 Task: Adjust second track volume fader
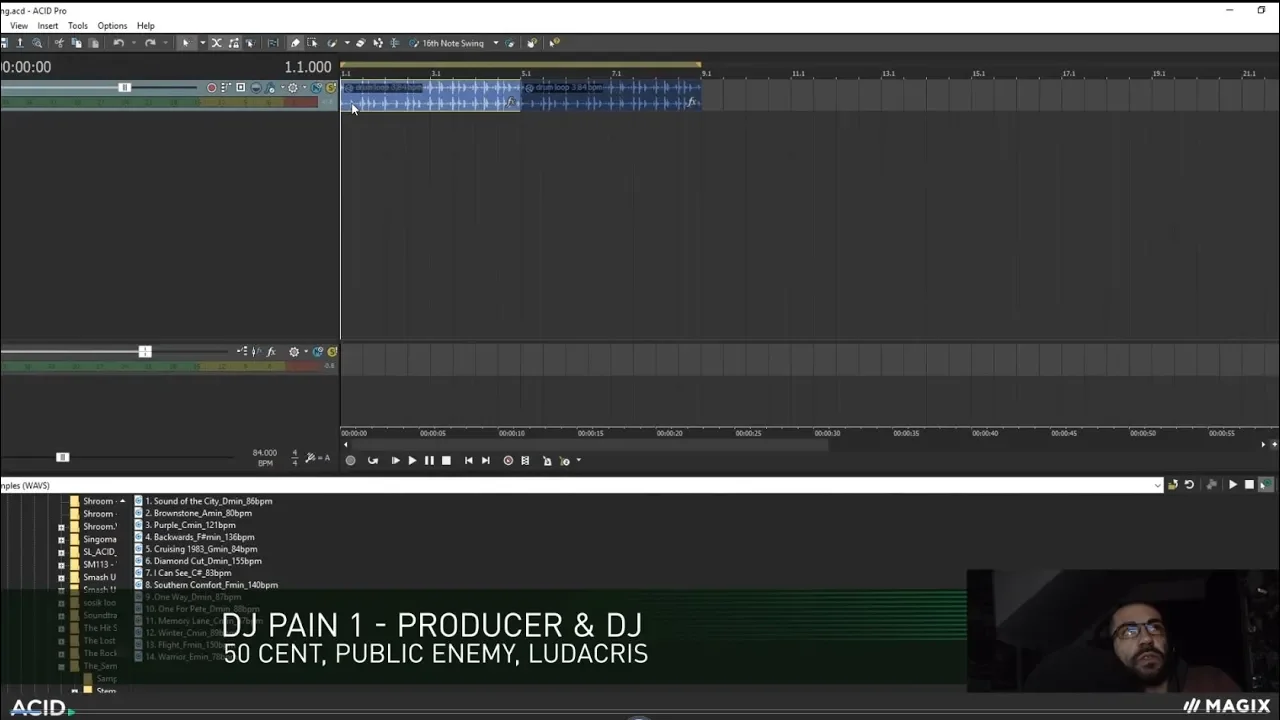(145, 351)
